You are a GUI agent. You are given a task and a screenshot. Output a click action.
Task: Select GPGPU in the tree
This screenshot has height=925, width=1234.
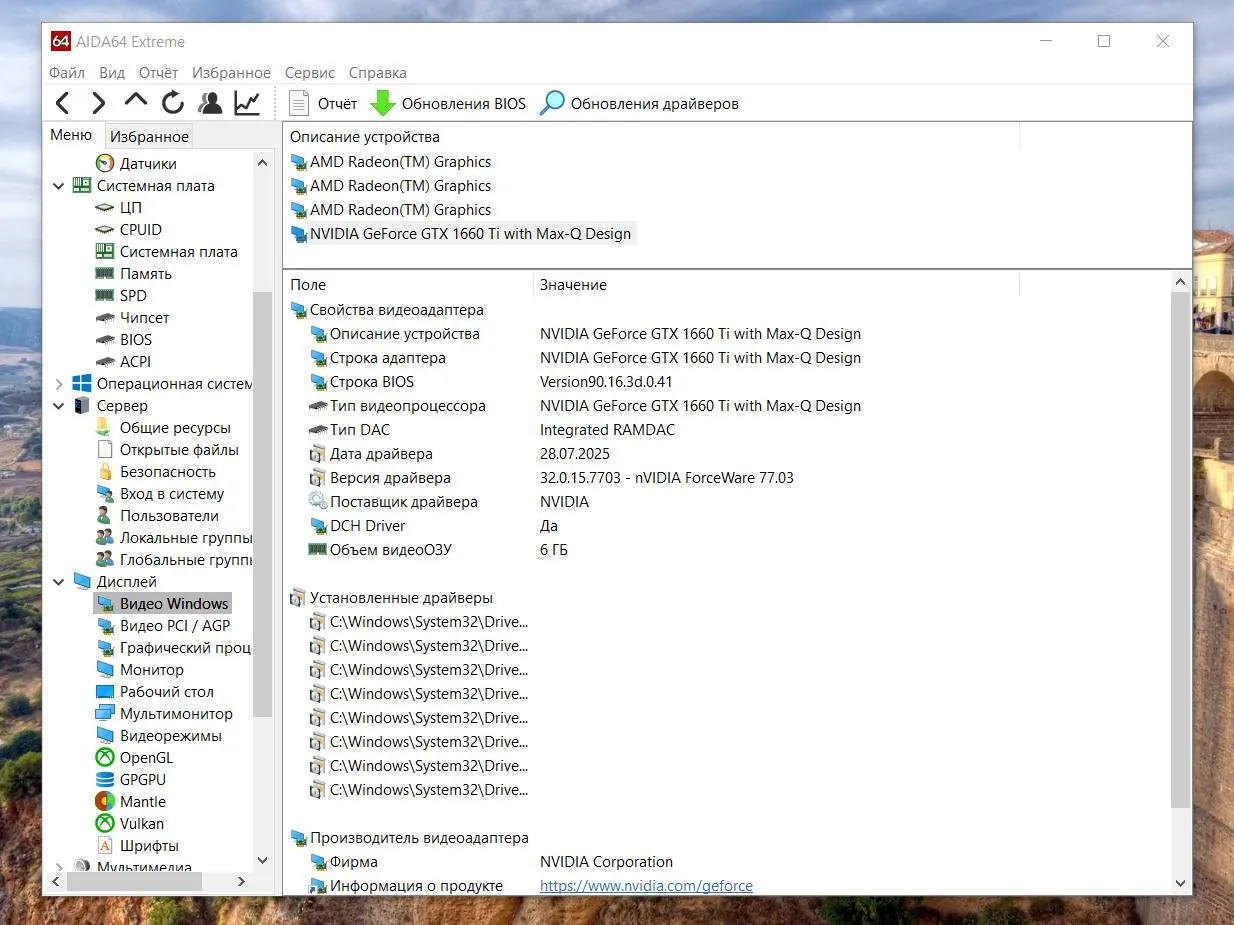coord(131,779)
